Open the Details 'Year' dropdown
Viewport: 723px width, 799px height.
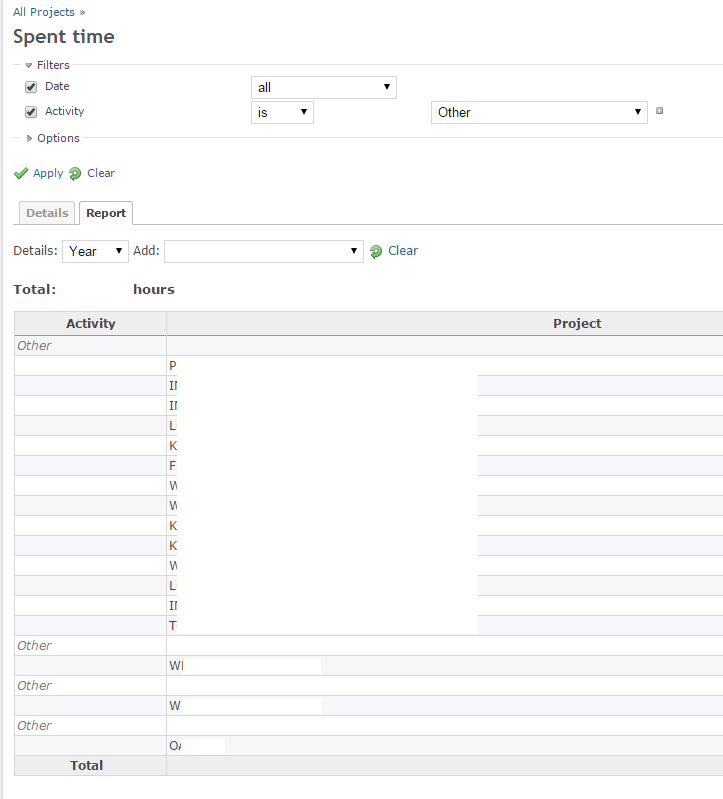click(x=95, y=251)
